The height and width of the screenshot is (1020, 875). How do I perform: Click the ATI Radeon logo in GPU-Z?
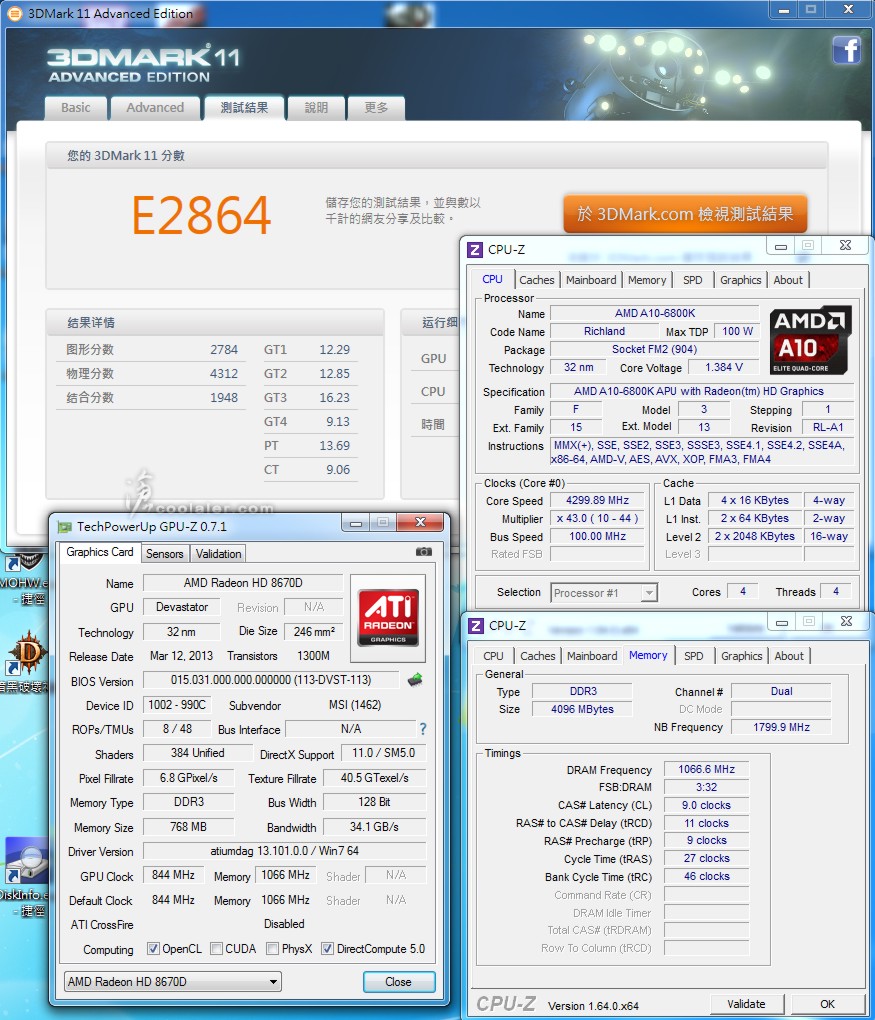point(388,618)
